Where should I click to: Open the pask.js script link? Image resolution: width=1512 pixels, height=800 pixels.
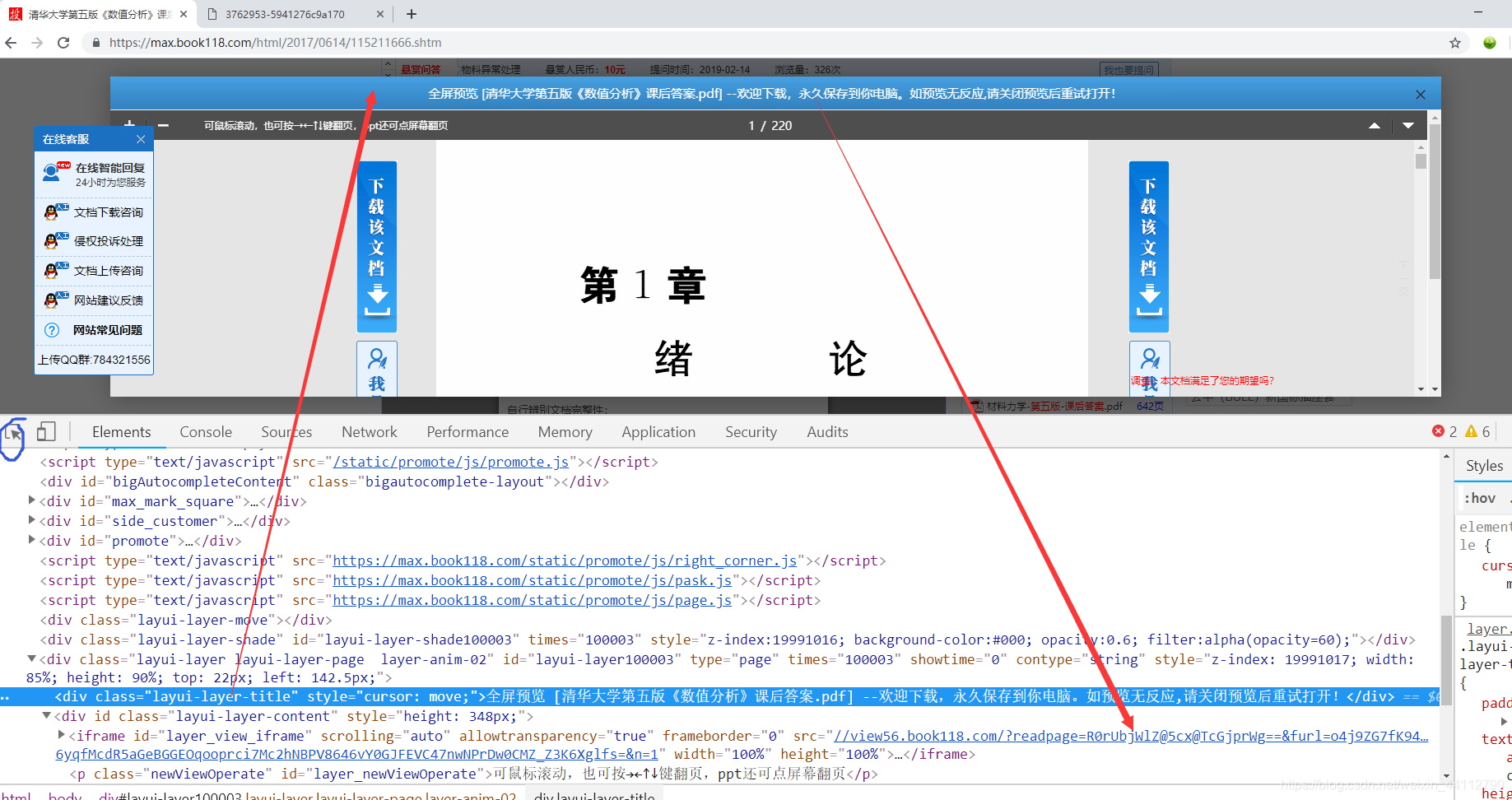tap(532, 580)
